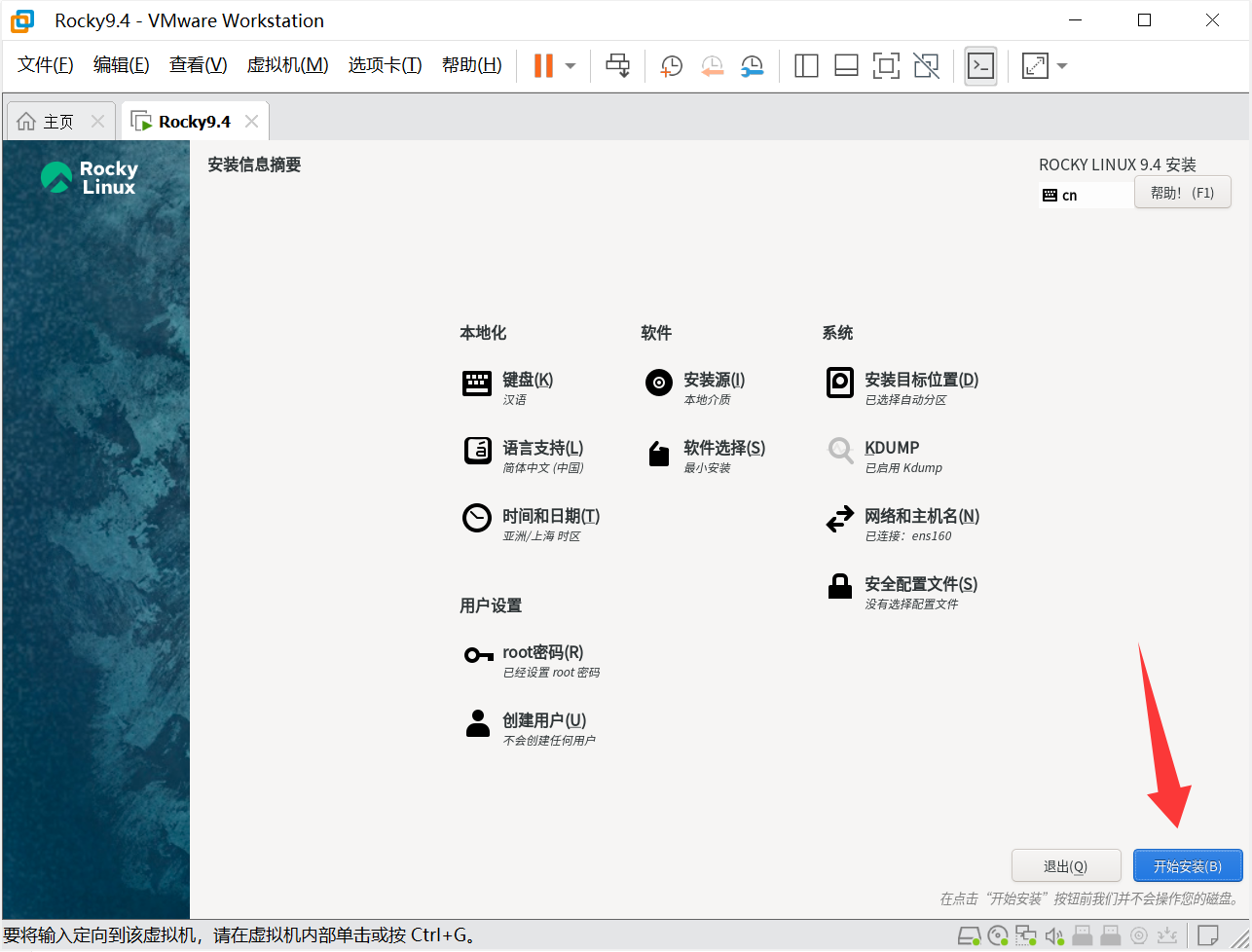Click the pause virtual machine icon
The width and height of the screenshot is (1252, 952).
pos(542,65)
